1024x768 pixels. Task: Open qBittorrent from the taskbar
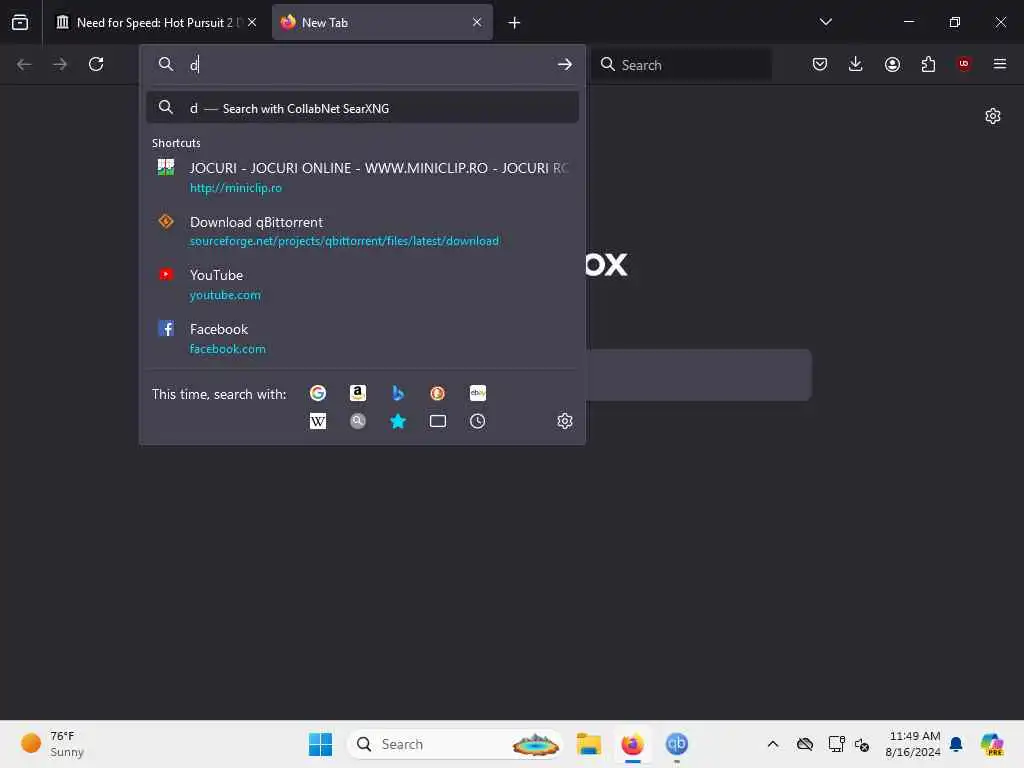677,744
